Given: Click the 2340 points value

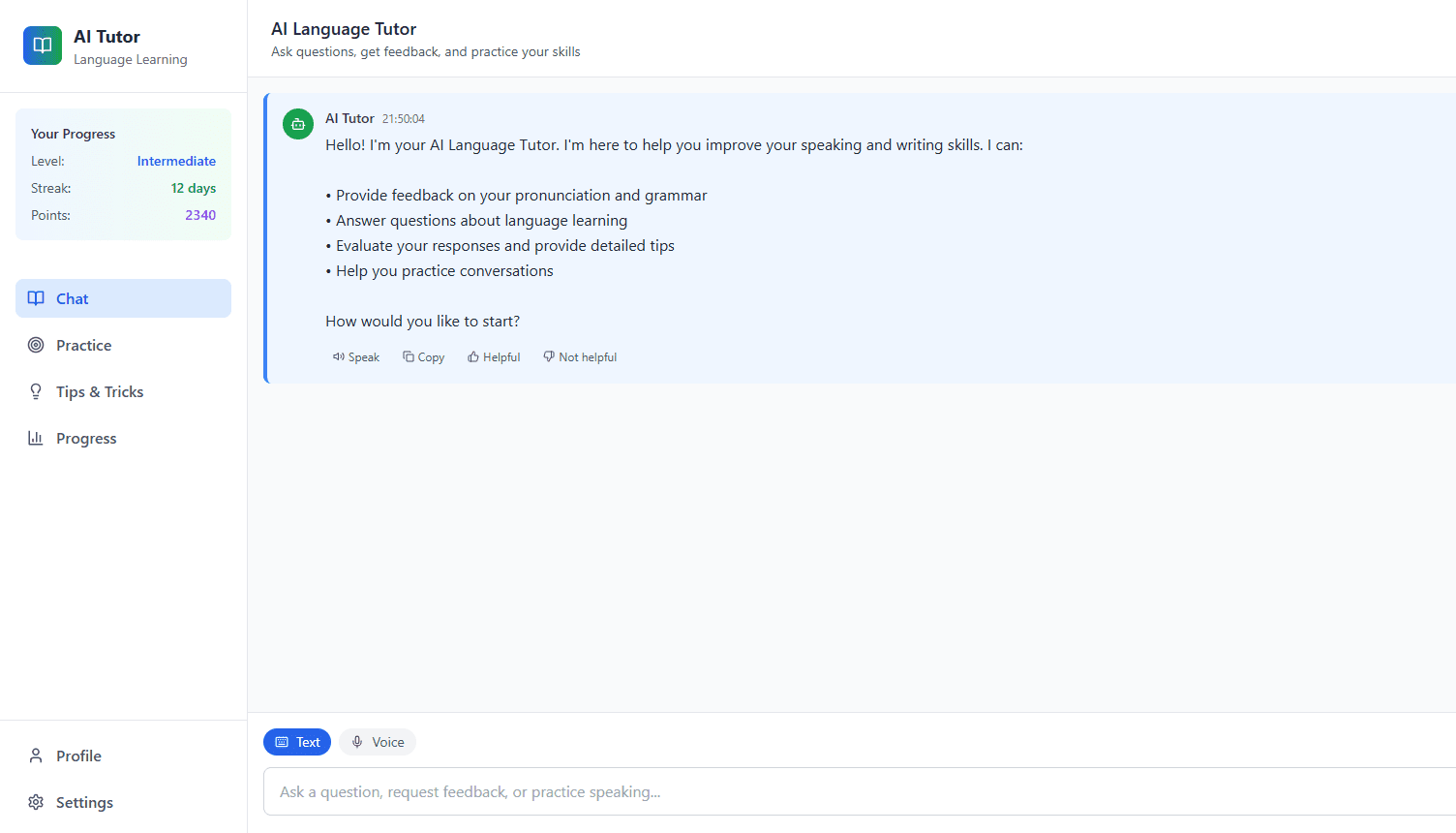Looking at the screenshot, I should tap(200, 216).
